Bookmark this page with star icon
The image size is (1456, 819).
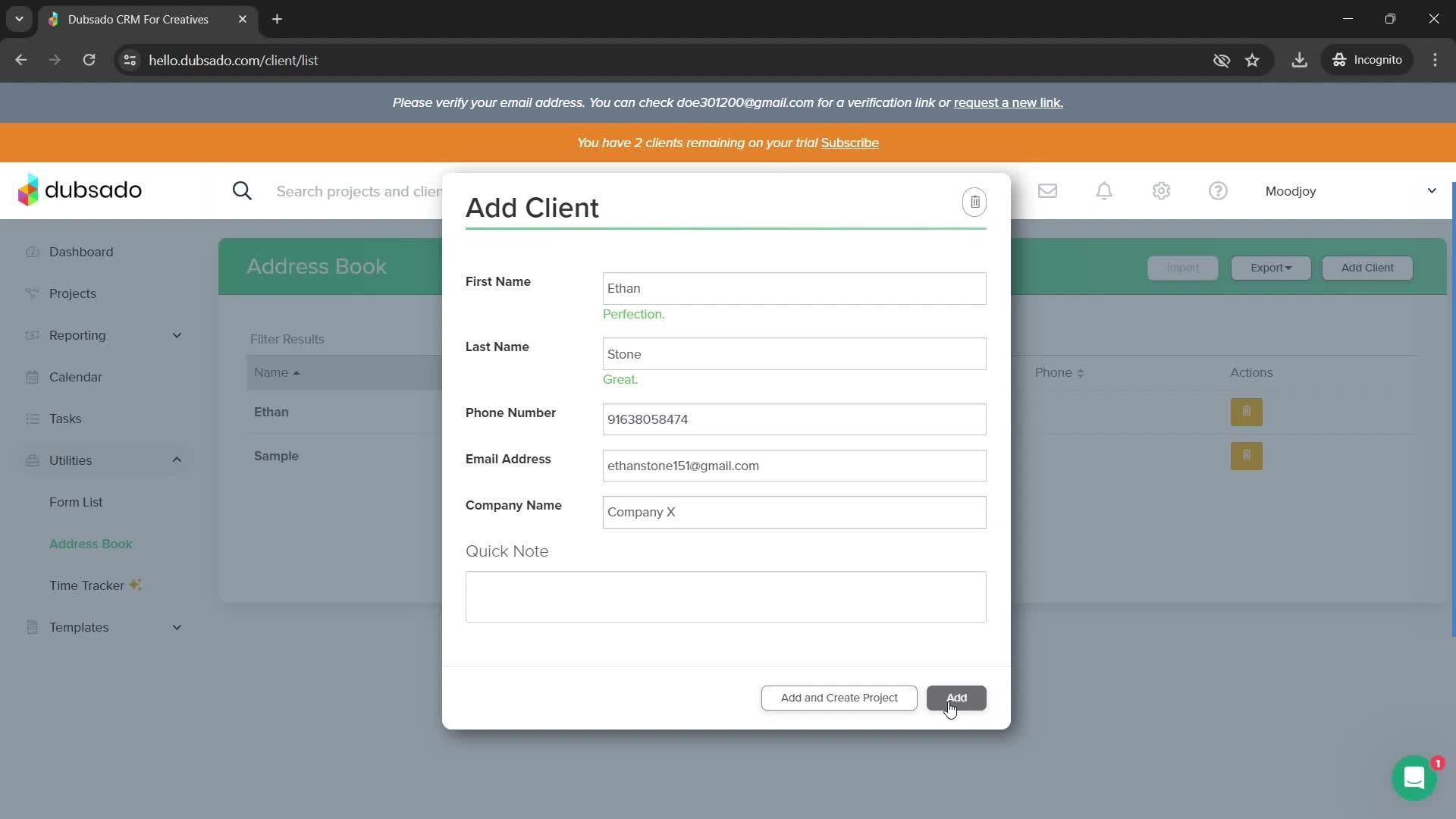(x=1252, y=60)
